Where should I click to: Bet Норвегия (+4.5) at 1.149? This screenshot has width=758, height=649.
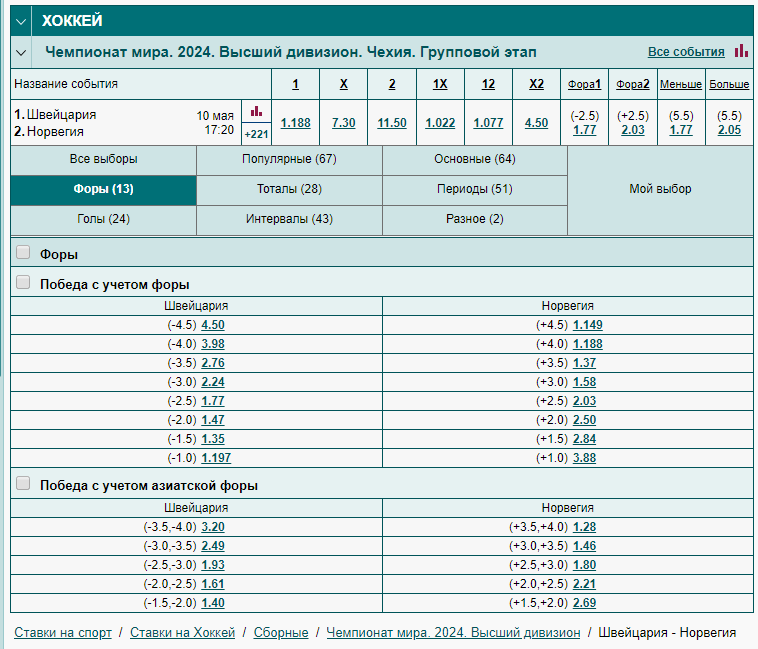588,325
